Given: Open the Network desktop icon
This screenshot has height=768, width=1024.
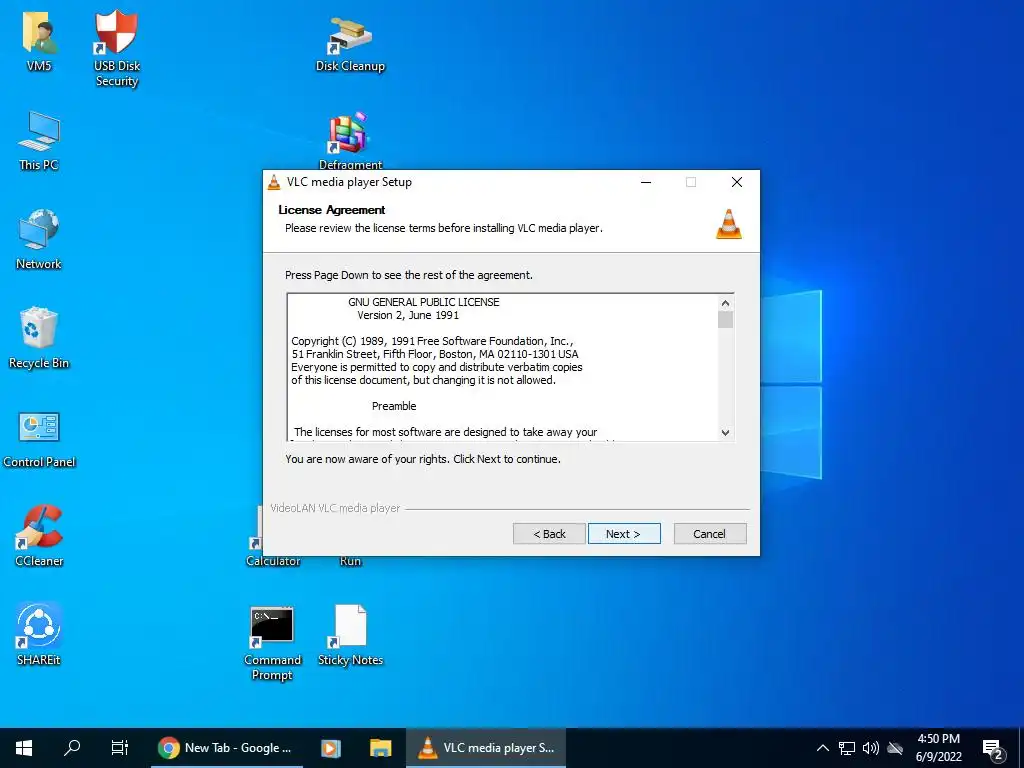Looking at the screenshot, I should point(39,239).
